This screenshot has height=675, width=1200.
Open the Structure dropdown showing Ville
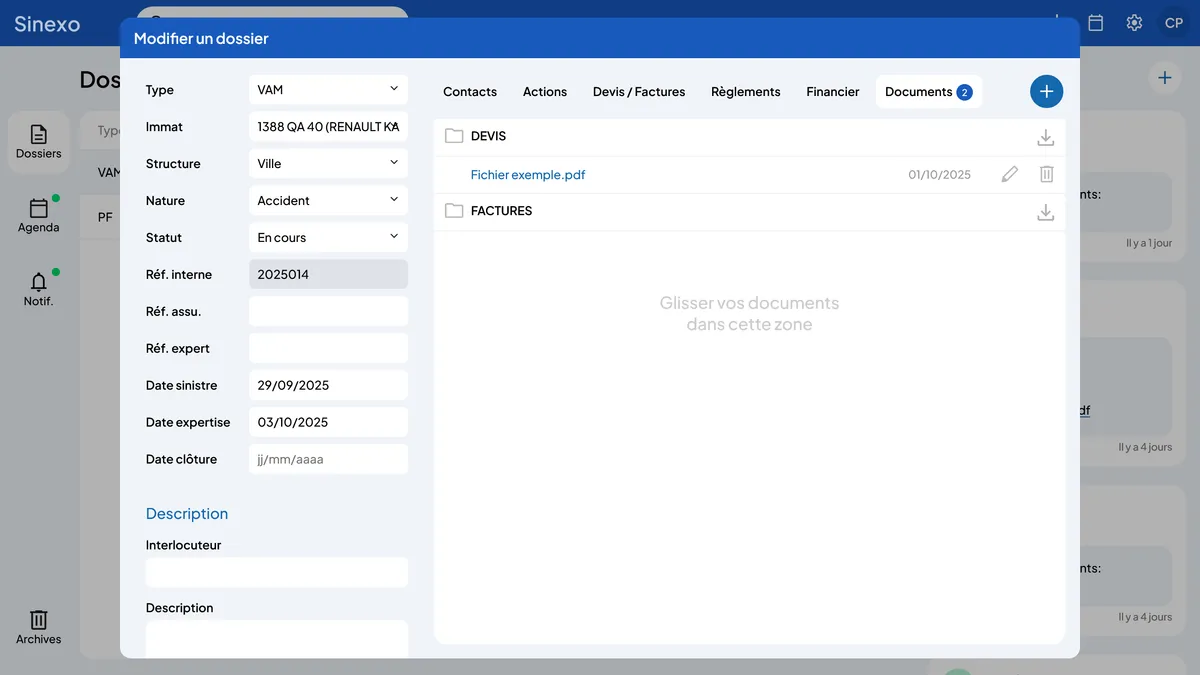(328, 164)
